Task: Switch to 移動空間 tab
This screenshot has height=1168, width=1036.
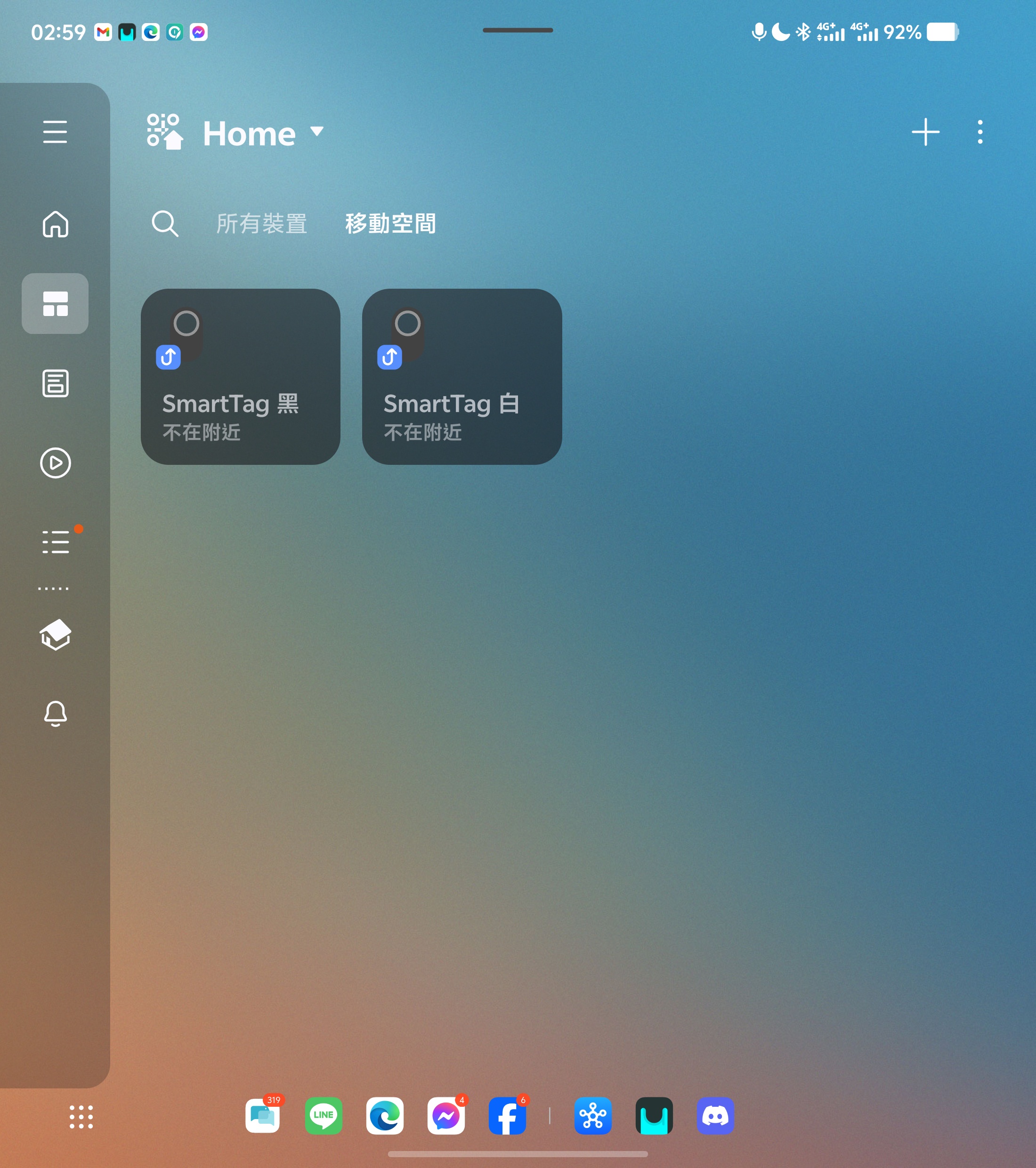Action: click(x=390, y=223)
